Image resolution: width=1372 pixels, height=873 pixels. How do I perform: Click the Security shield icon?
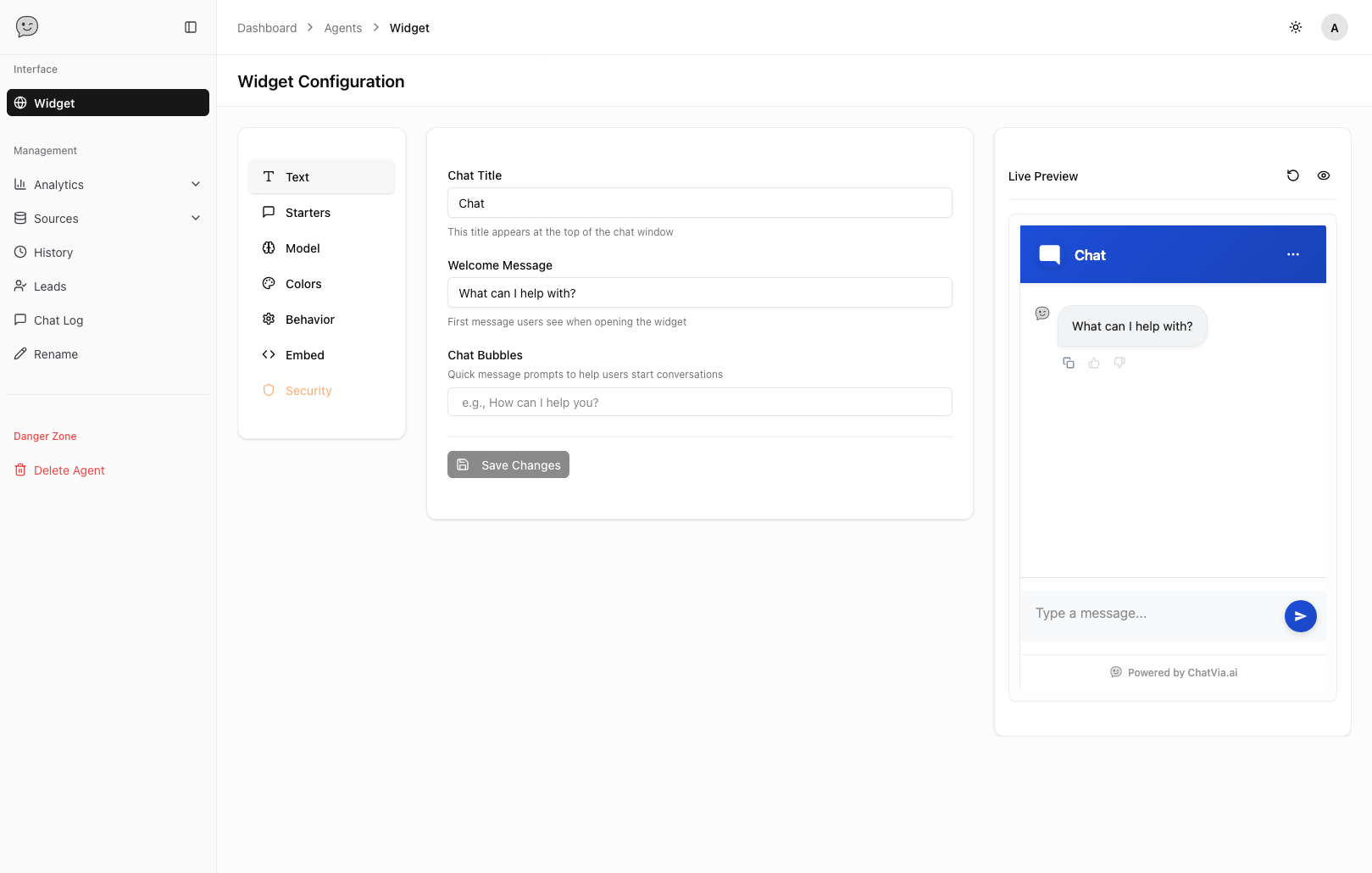(x=268, y=390)
